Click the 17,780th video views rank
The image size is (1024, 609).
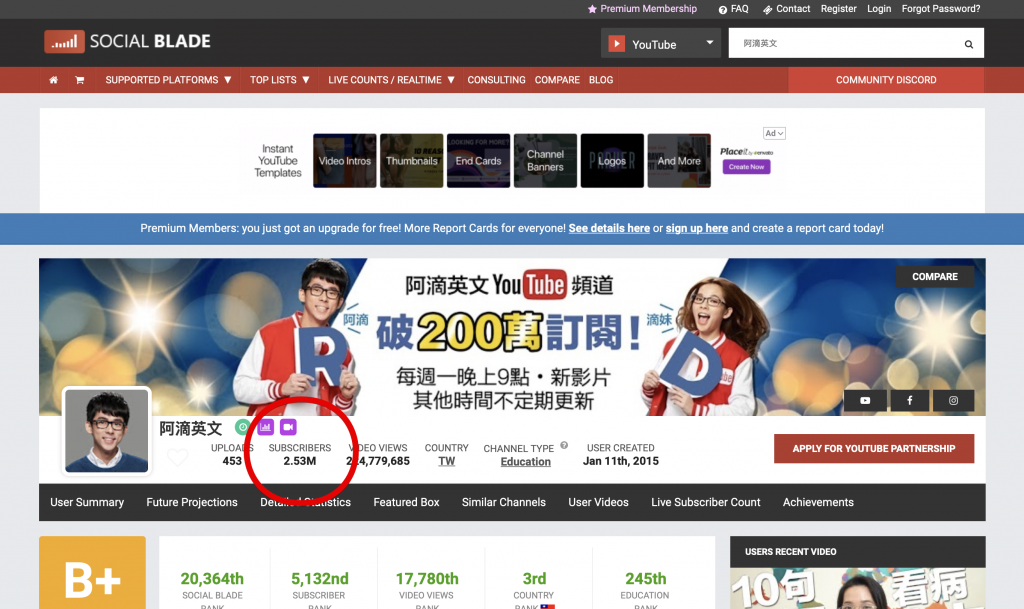coord(427,578)
